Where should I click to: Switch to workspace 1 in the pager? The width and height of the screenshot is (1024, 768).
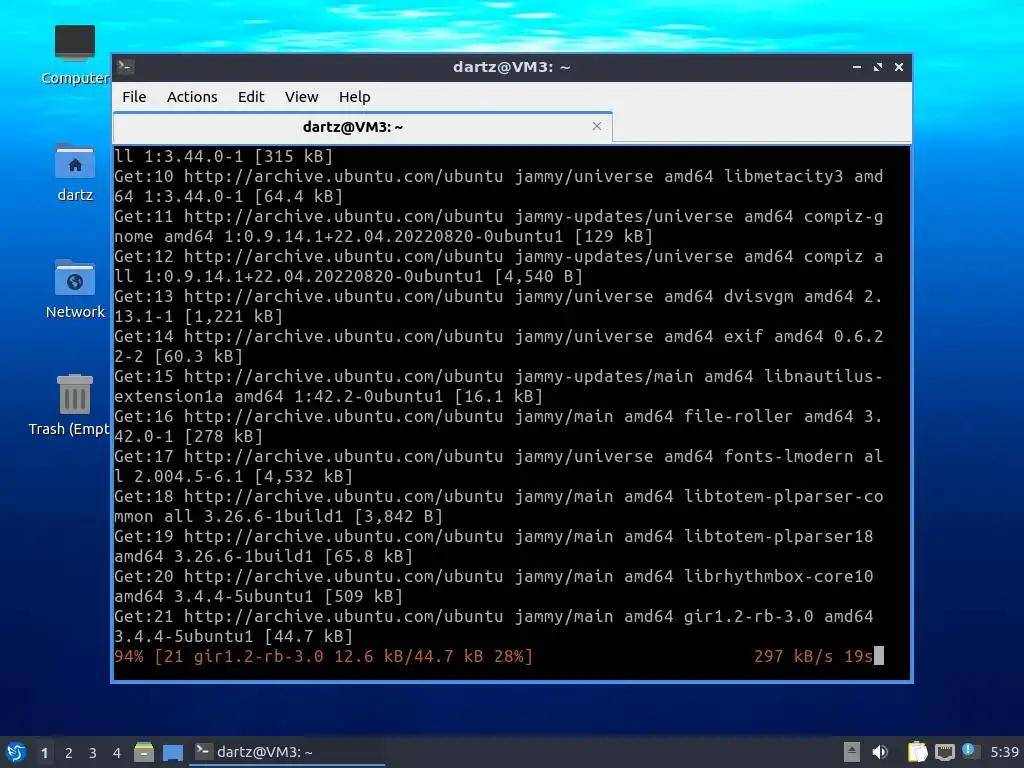pos(44,753)
